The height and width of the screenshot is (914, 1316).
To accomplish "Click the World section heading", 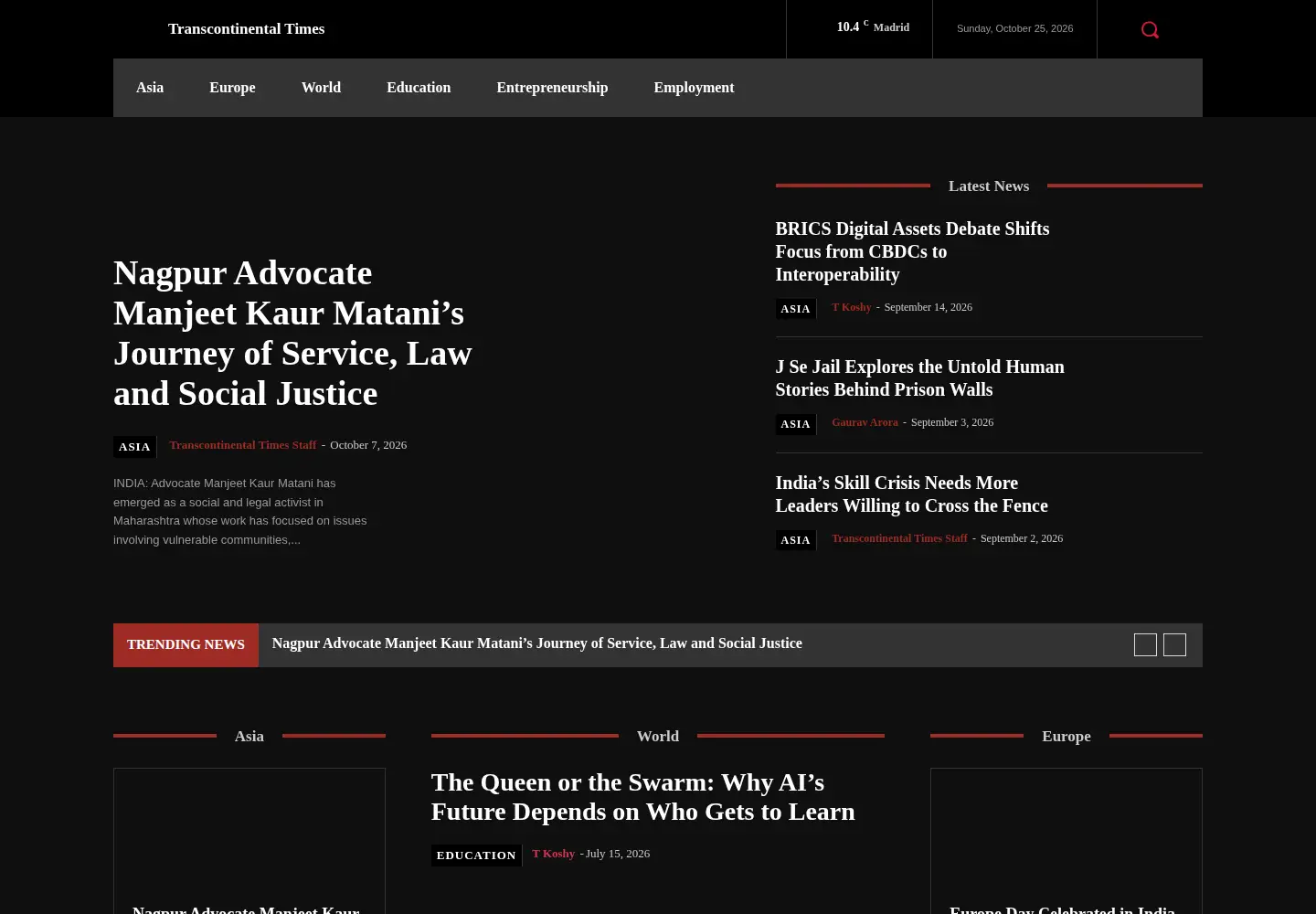I will click(x=658, y=736).
